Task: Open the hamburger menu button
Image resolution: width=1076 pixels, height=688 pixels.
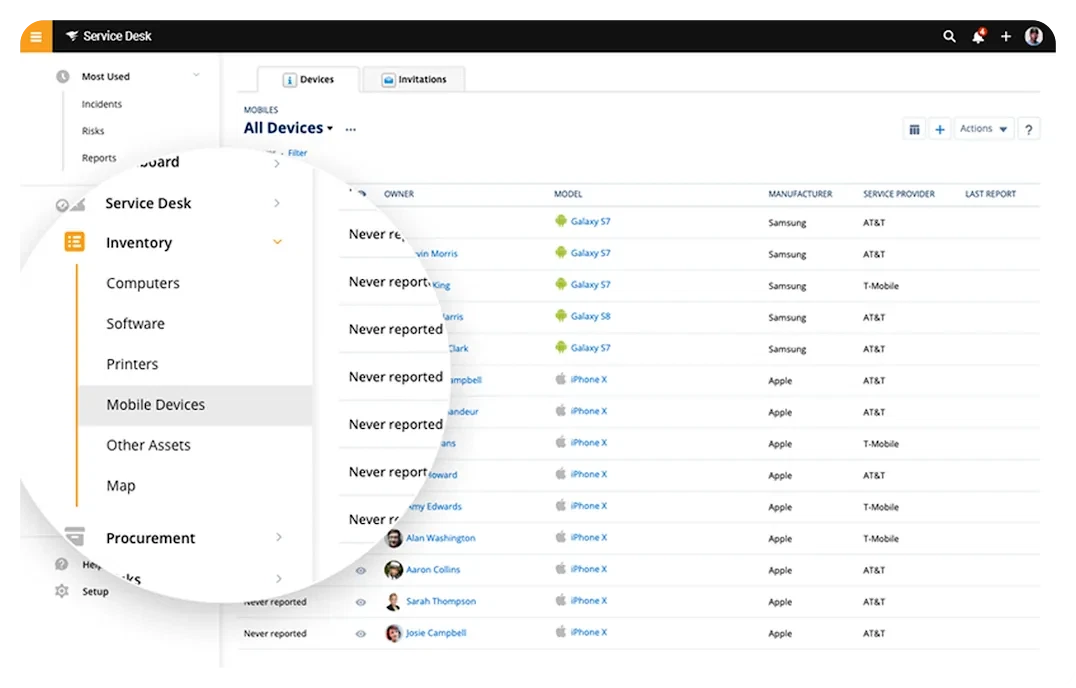Action: [x=36, y=36]
